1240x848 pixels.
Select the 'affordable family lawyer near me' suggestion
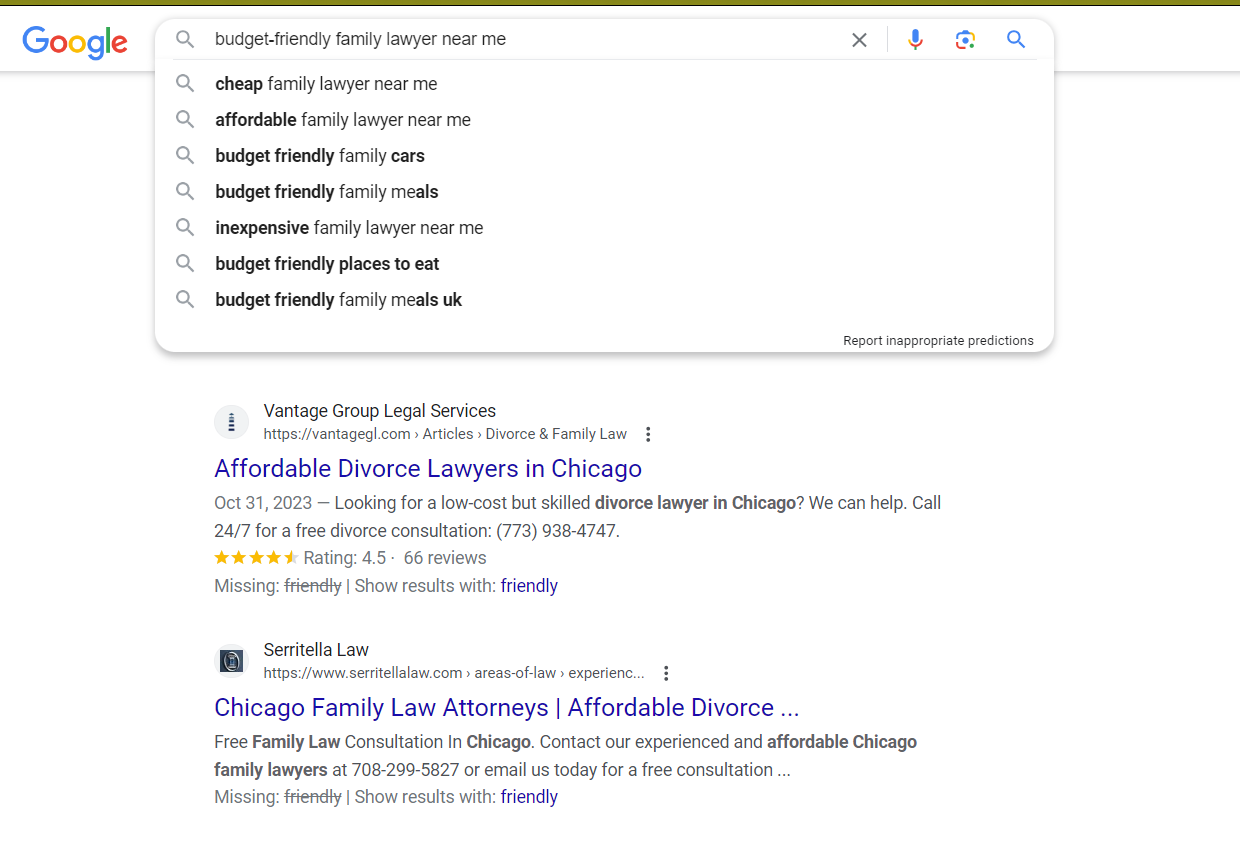tap(344, 119)
